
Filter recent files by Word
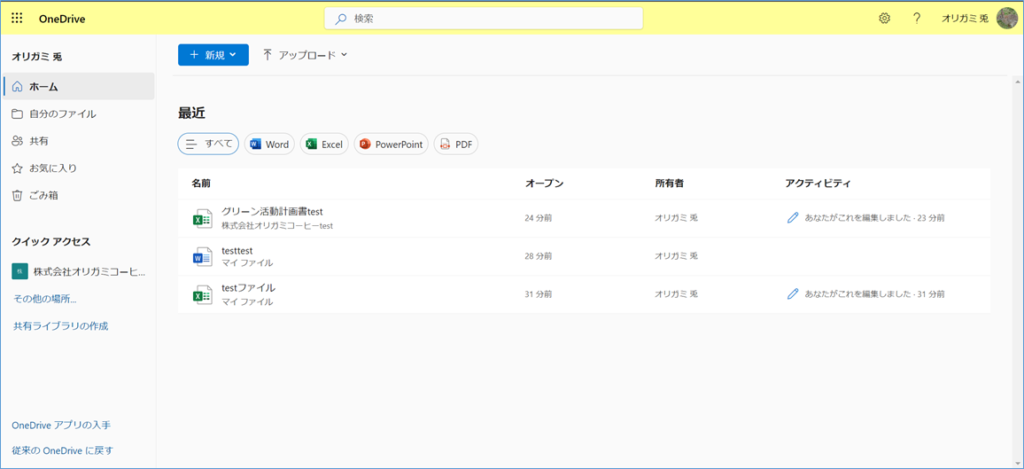[x=269, y=144]
